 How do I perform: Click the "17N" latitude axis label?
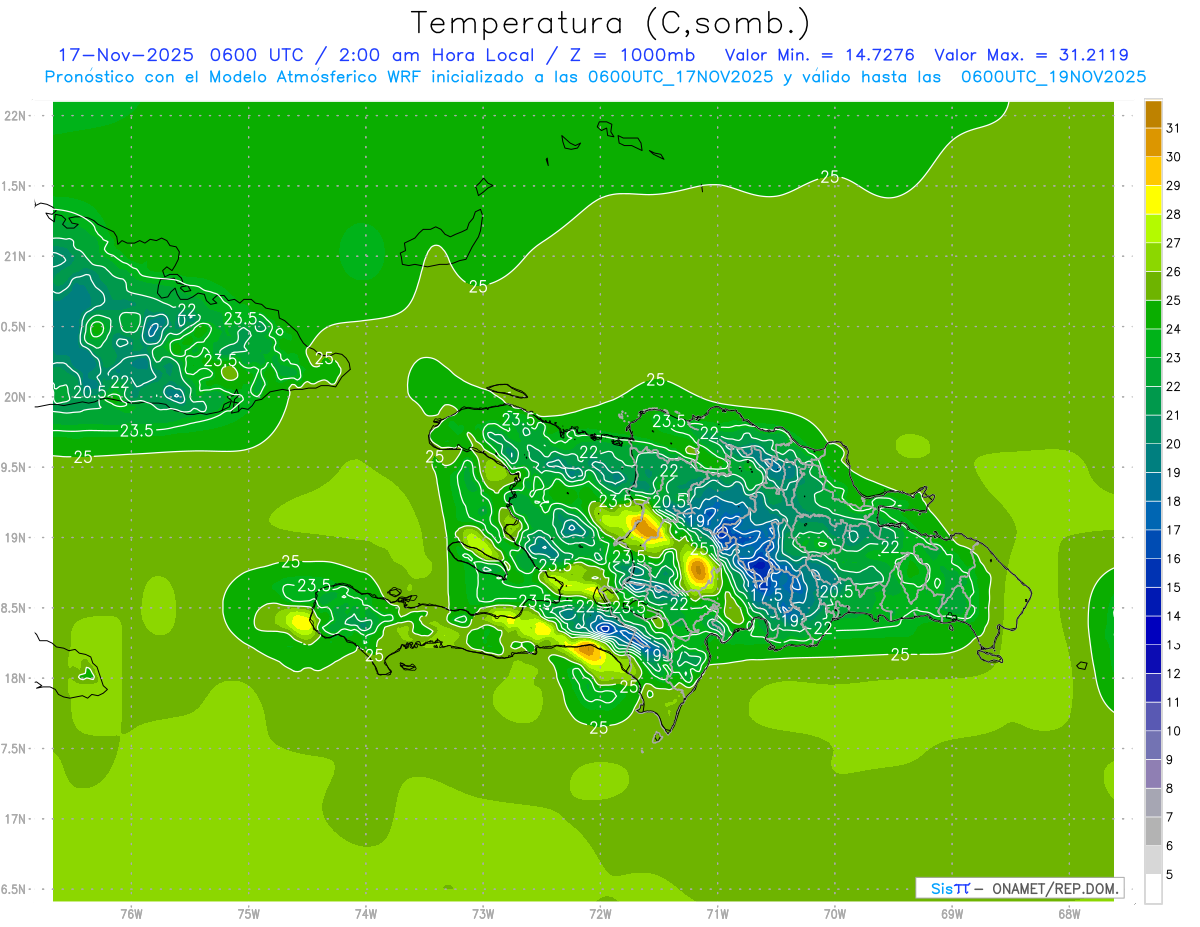point(16,819)
